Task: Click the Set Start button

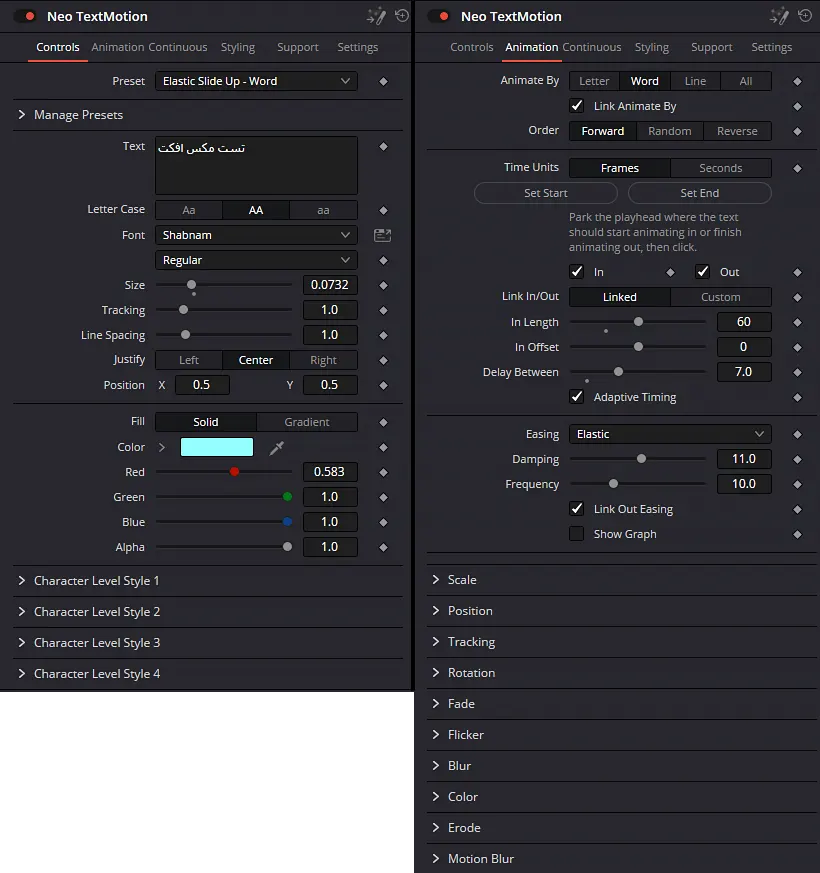Action: [546, 193]
